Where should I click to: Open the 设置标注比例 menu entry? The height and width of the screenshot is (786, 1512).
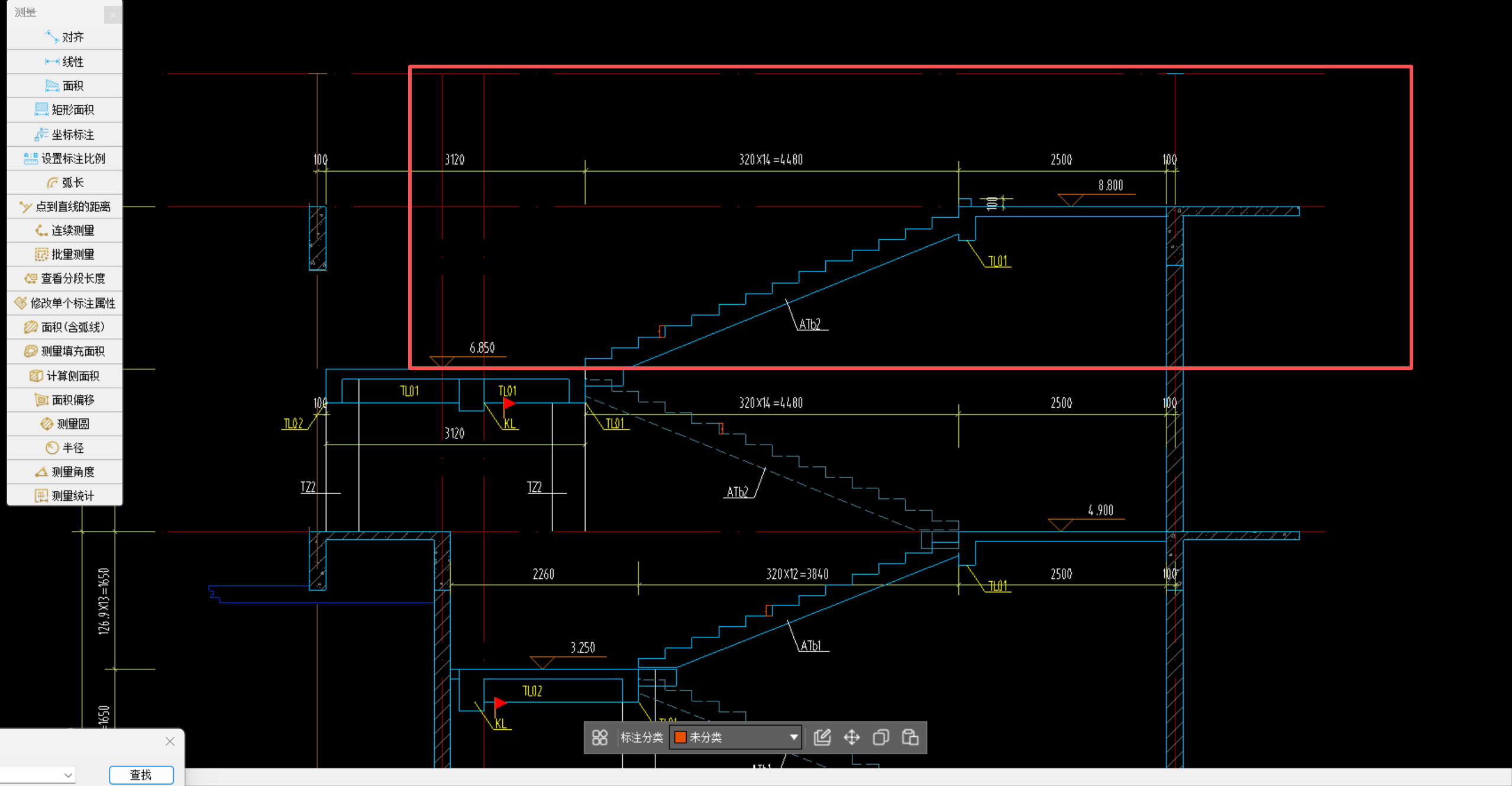click(64, 159)
